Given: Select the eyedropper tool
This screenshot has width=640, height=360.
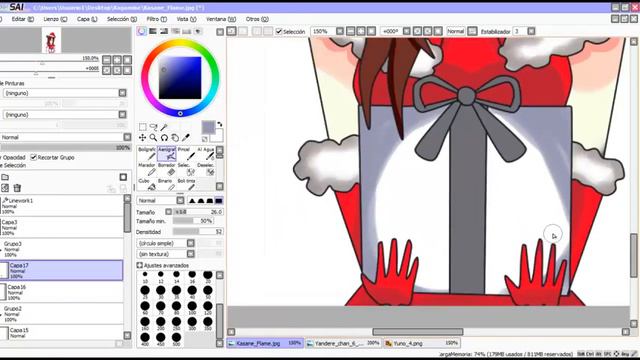Looking at the screenshot, I should pos(186,138).
